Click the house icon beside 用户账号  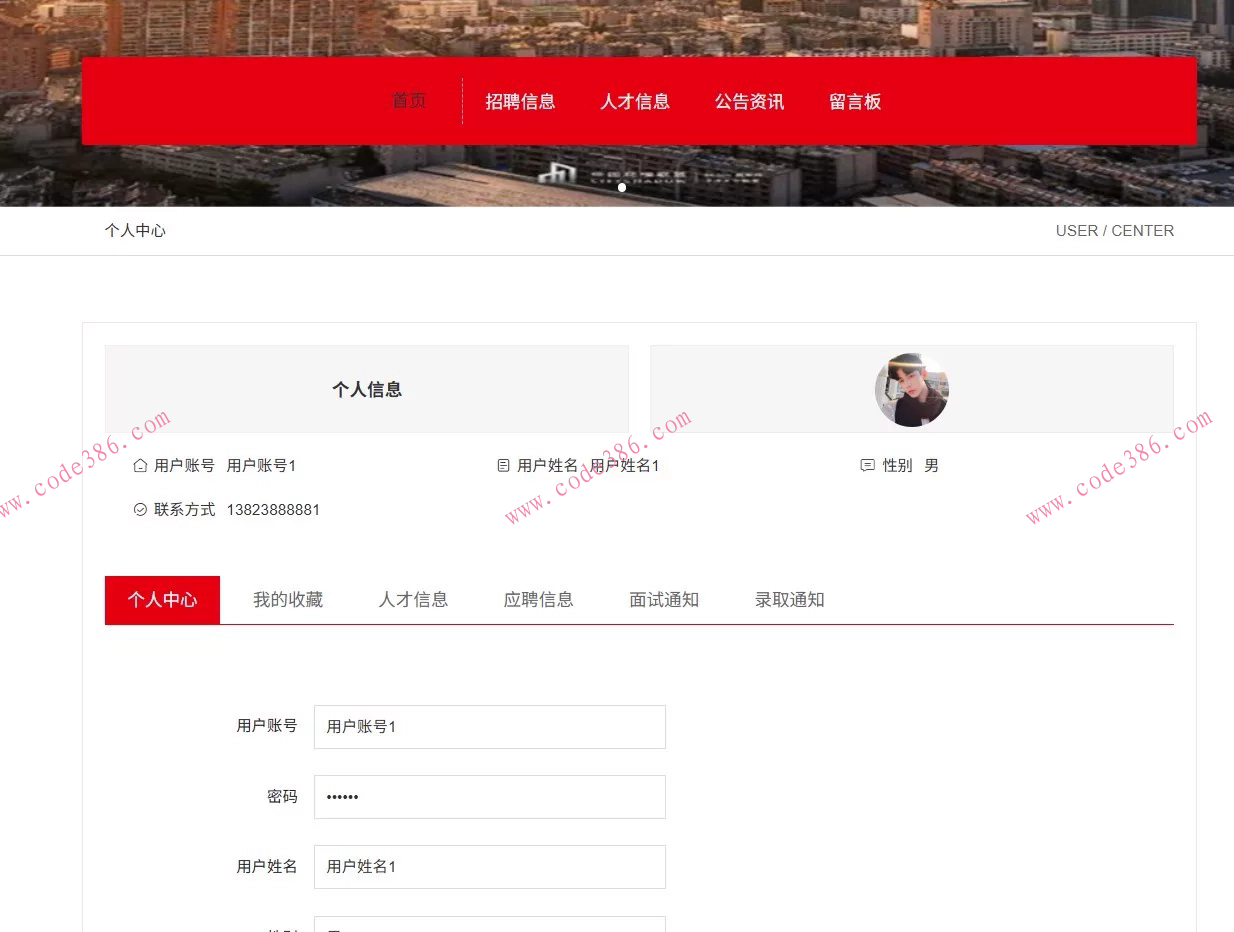click(139, 465)
